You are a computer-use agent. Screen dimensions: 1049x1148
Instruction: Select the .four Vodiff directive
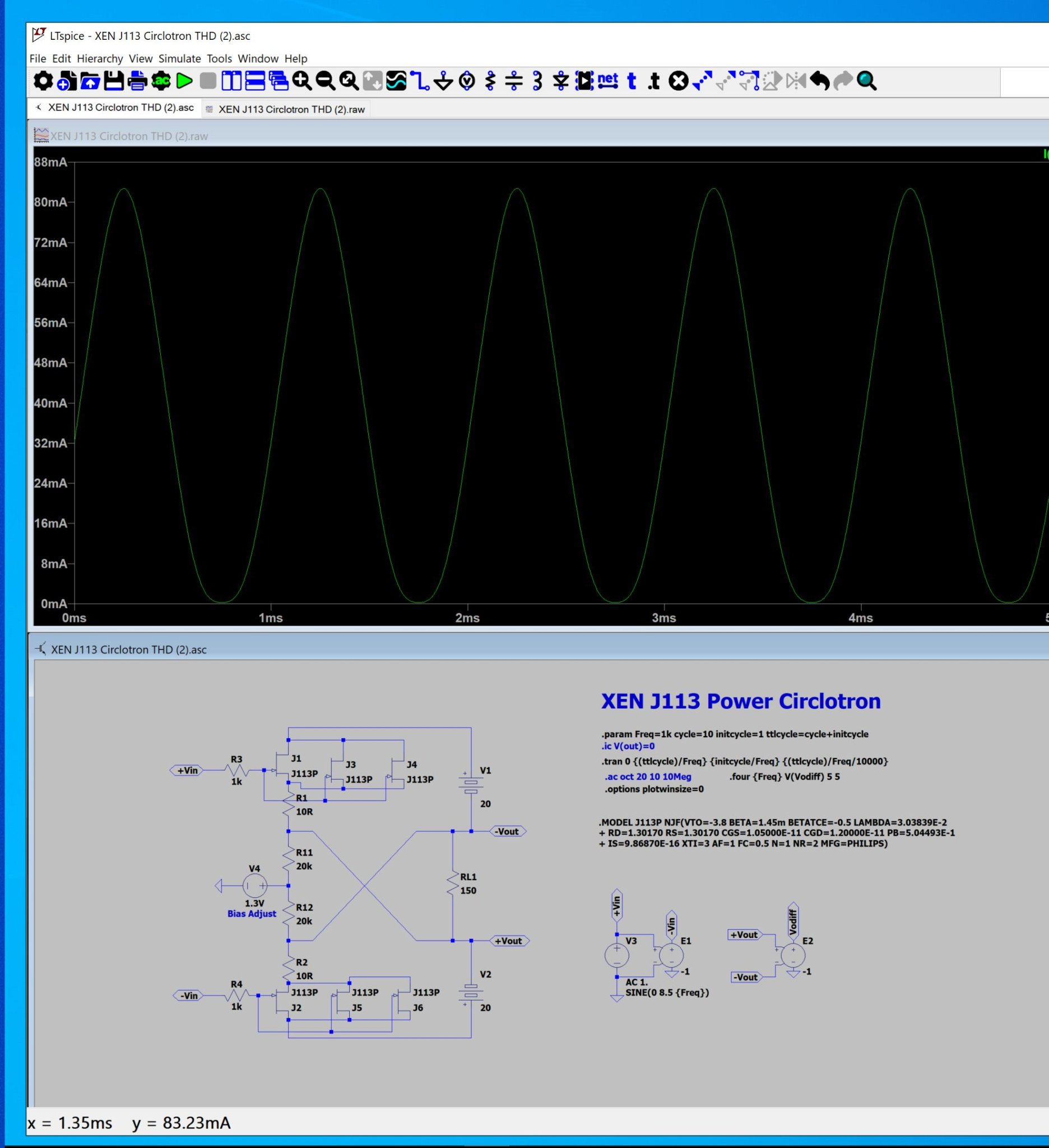[785, 777]
